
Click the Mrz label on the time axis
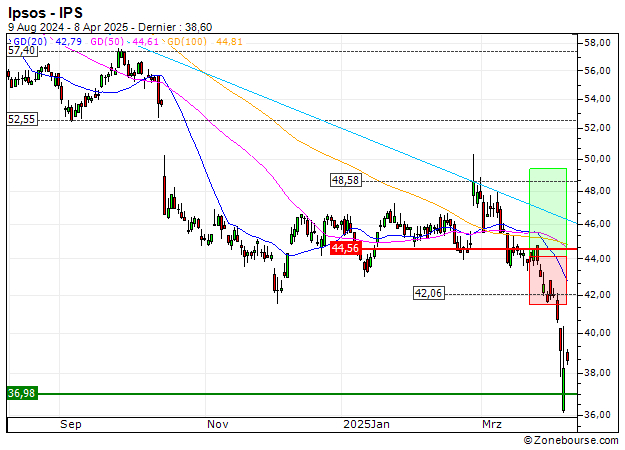492,424
